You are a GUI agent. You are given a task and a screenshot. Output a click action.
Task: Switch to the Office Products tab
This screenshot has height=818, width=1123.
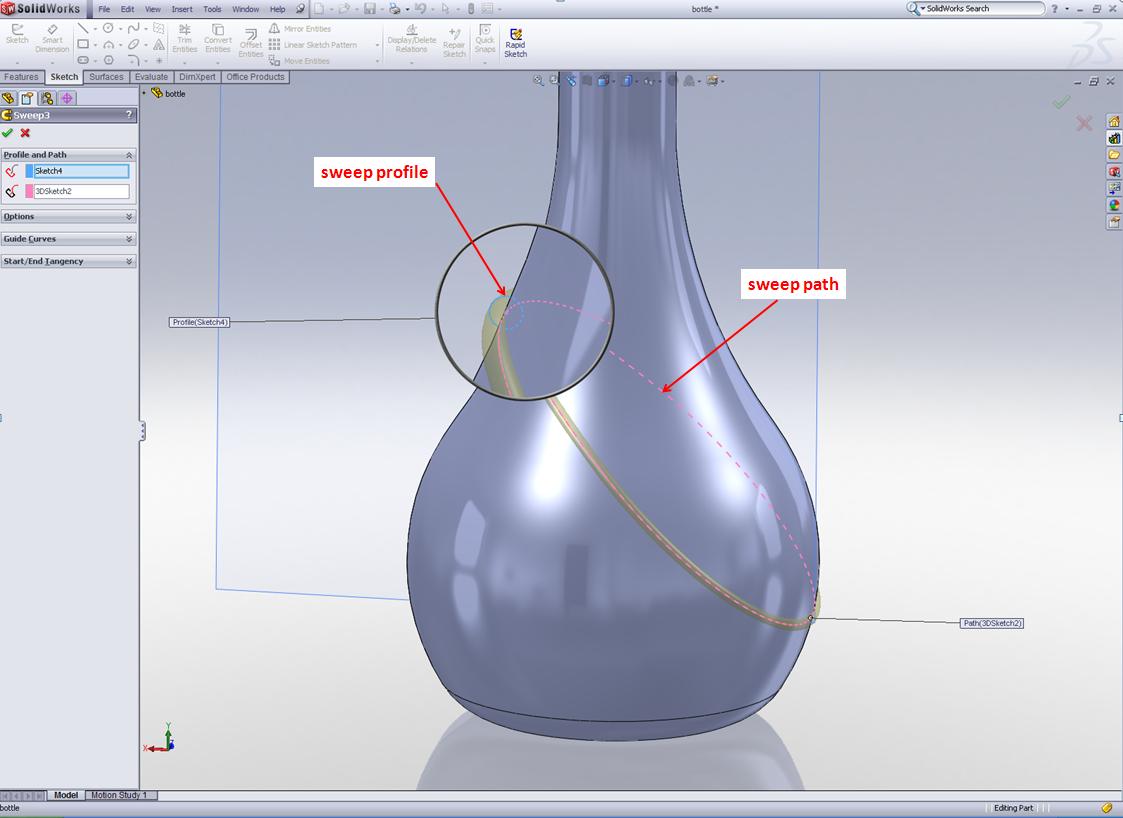[256, 77]
